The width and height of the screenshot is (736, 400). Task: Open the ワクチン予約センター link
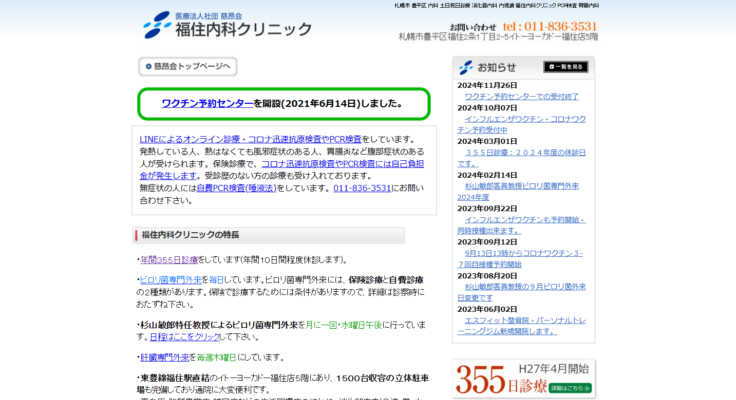(207, 104)
